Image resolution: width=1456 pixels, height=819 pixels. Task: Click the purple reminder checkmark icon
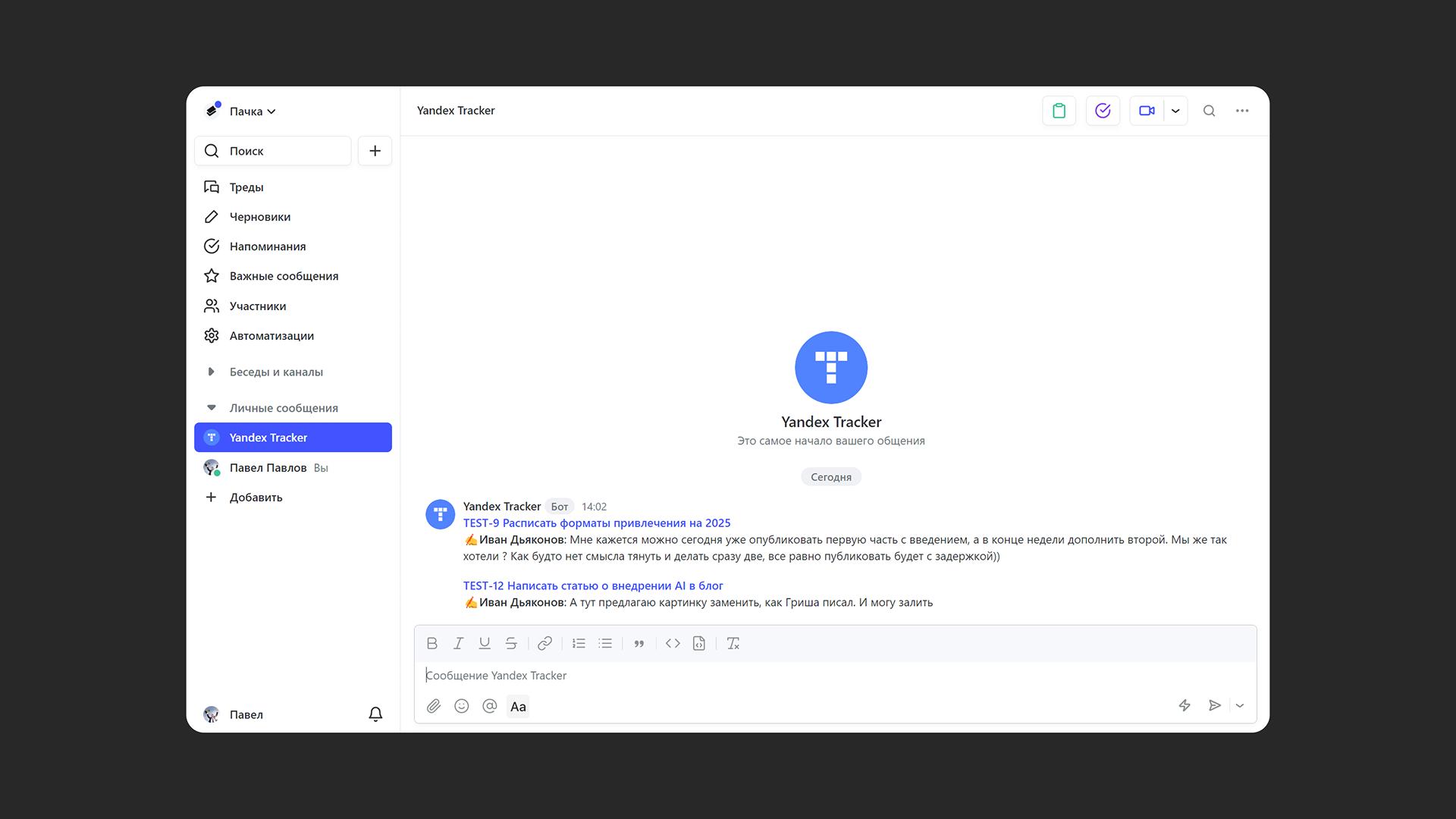(1103, 111)
